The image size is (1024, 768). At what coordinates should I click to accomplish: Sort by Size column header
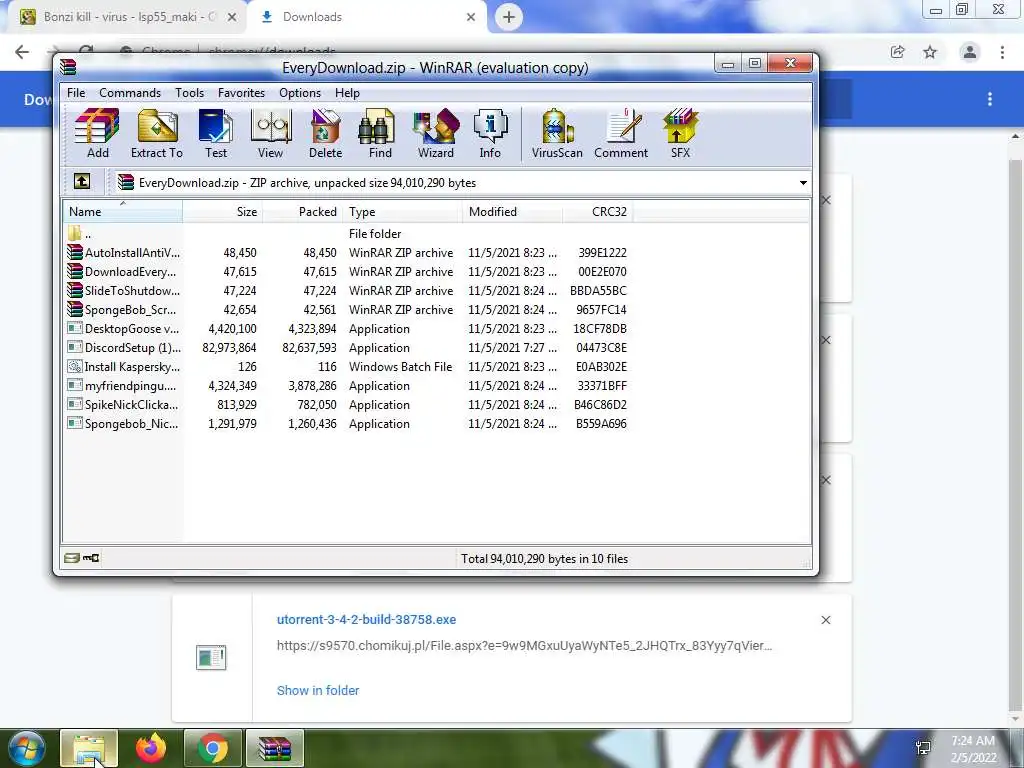[x=223, y=212]
